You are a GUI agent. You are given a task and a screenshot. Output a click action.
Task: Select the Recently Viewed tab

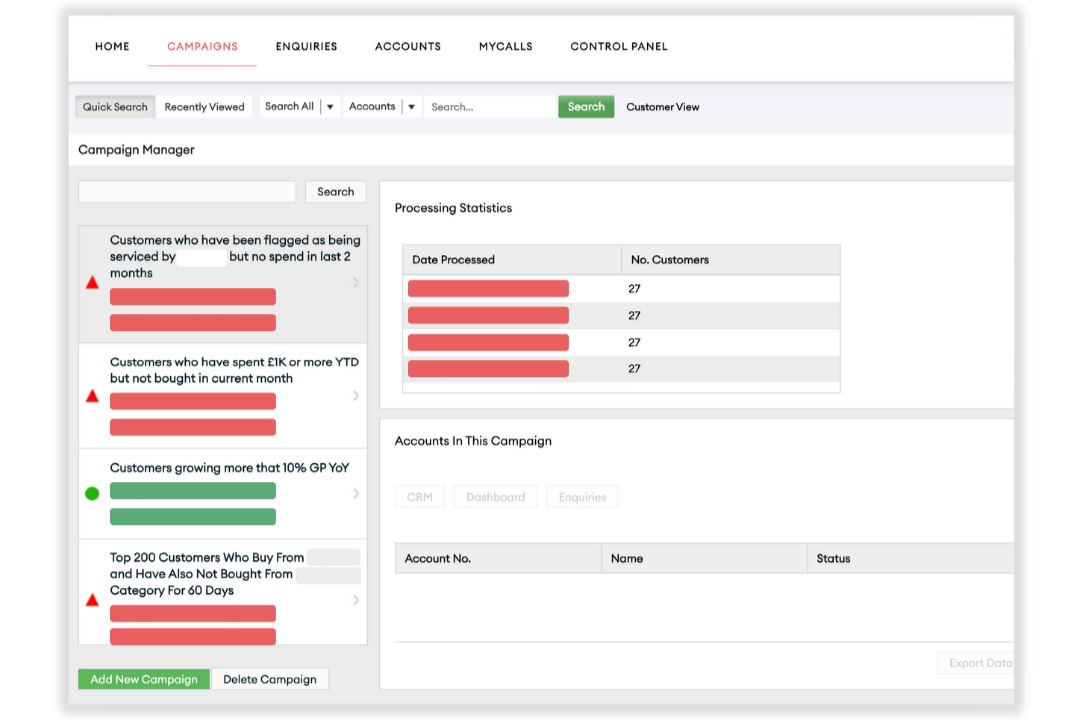[x=204, y=107]
